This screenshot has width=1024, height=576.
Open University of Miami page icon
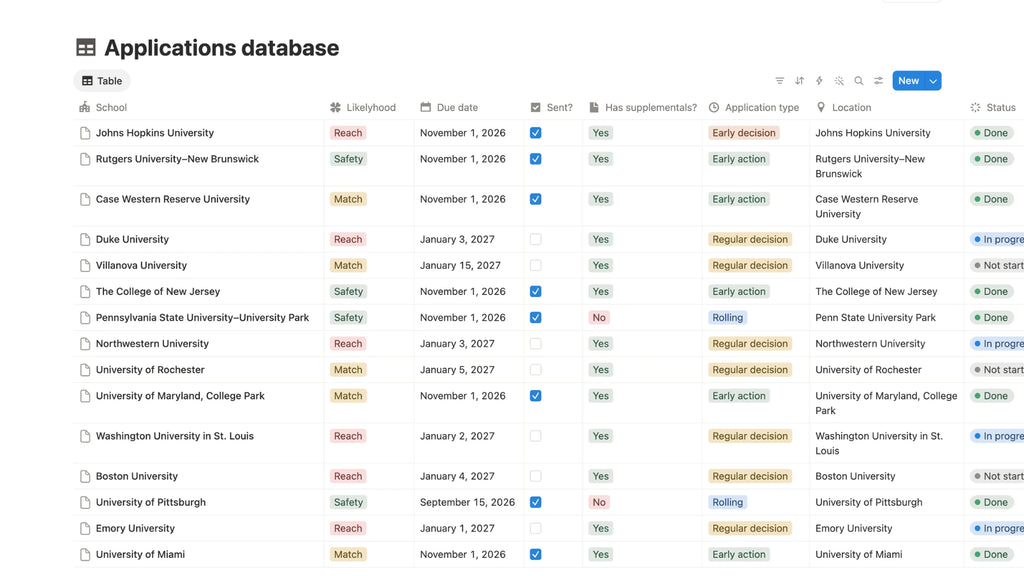[x=85, y=555]
